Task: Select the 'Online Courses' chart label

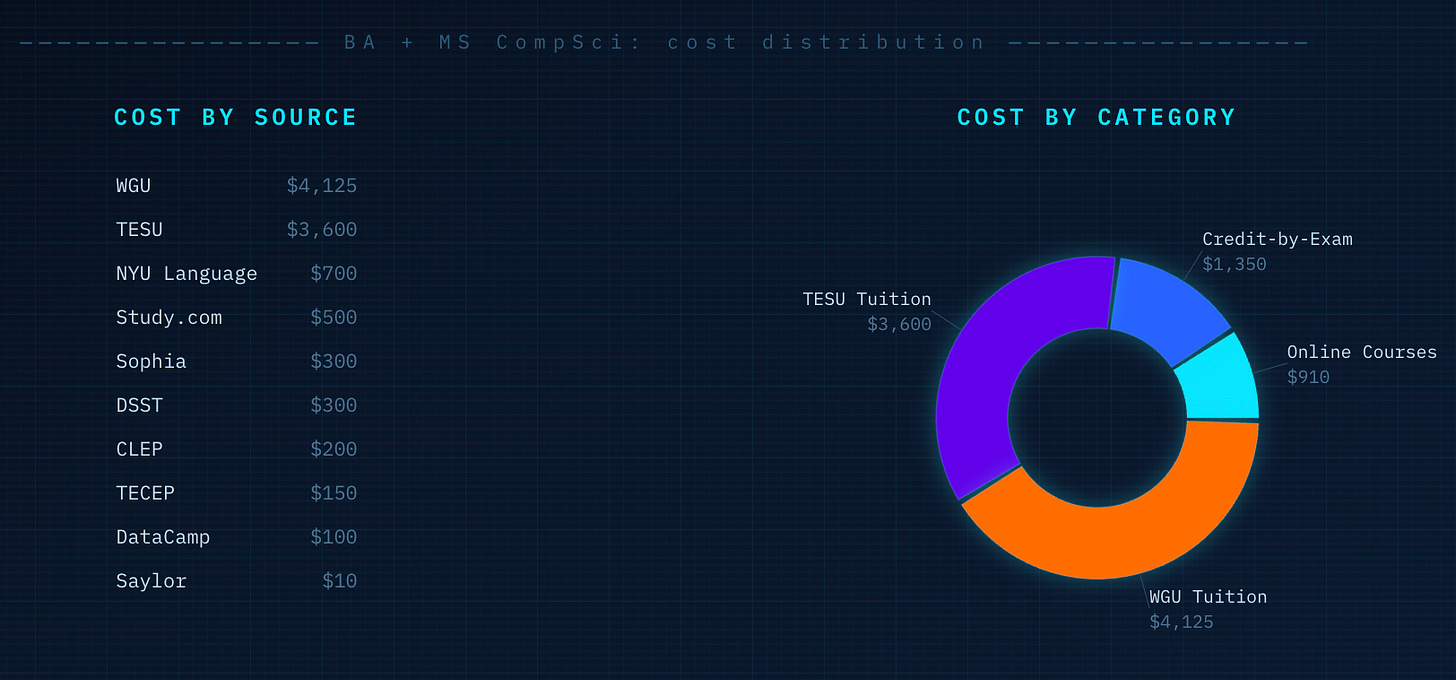Action: click(x=1362, y=352)
